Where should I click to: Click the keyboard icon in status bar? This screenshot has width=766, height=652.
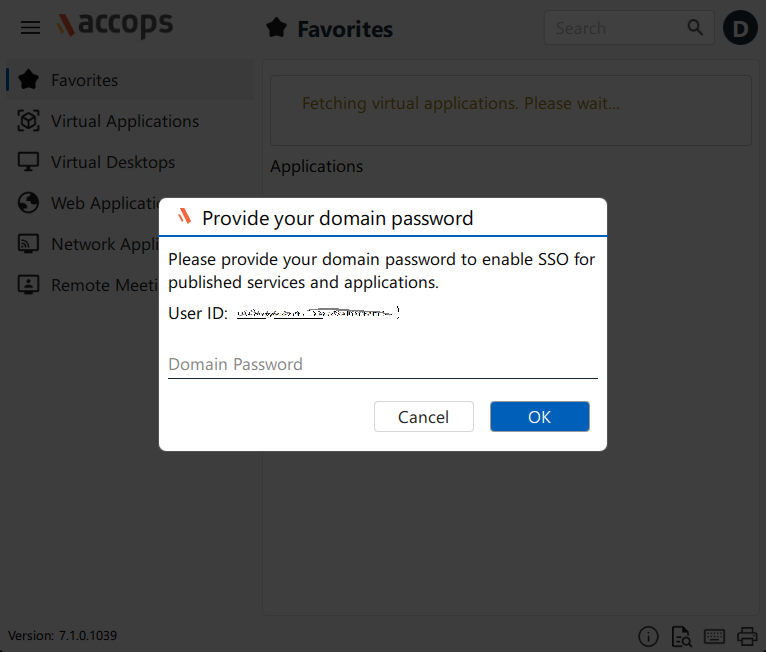pyautogui.click(x=714, y=636)
